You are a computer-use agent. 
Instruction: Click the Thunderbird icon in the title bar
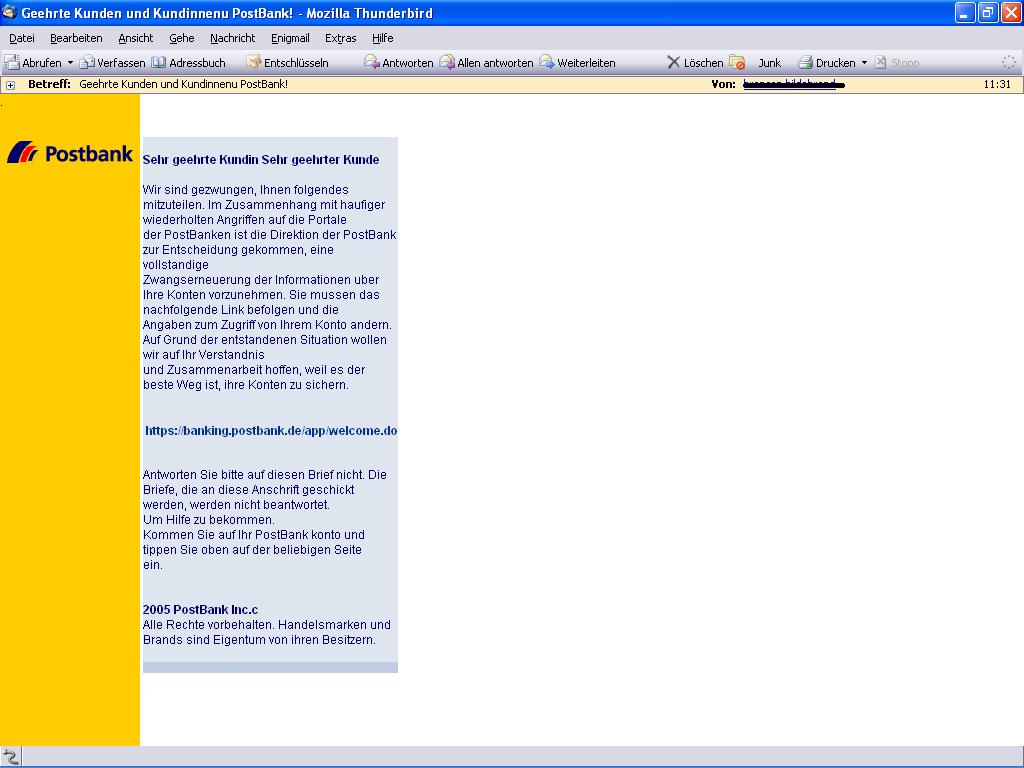click(x=9, y=12)
